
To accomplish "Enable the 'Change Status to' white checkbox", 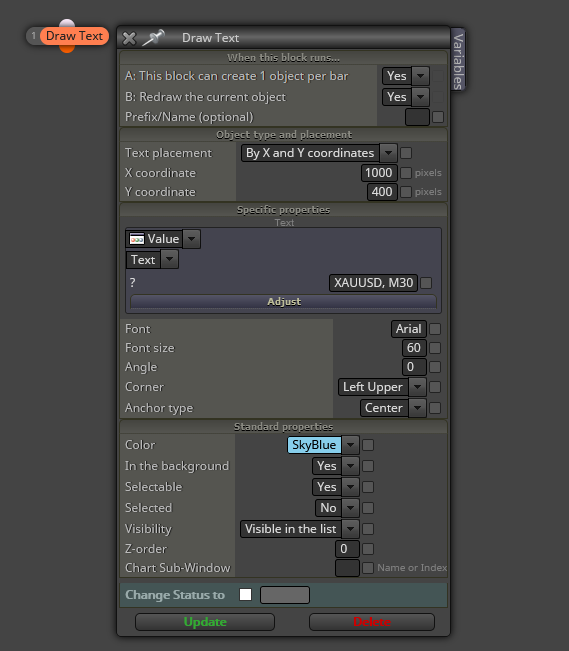I will pos(245,595).
